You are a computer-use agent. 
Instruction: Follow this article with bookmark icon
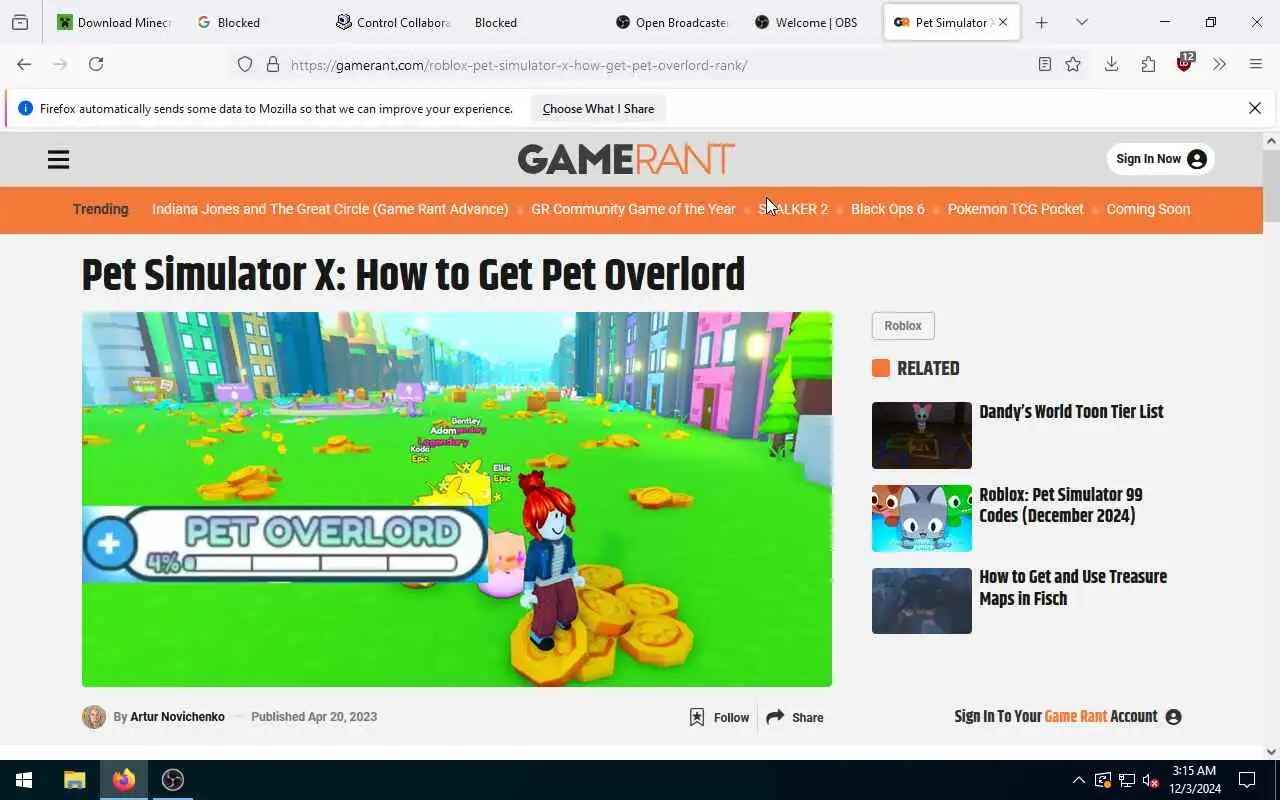coord(719,717)
